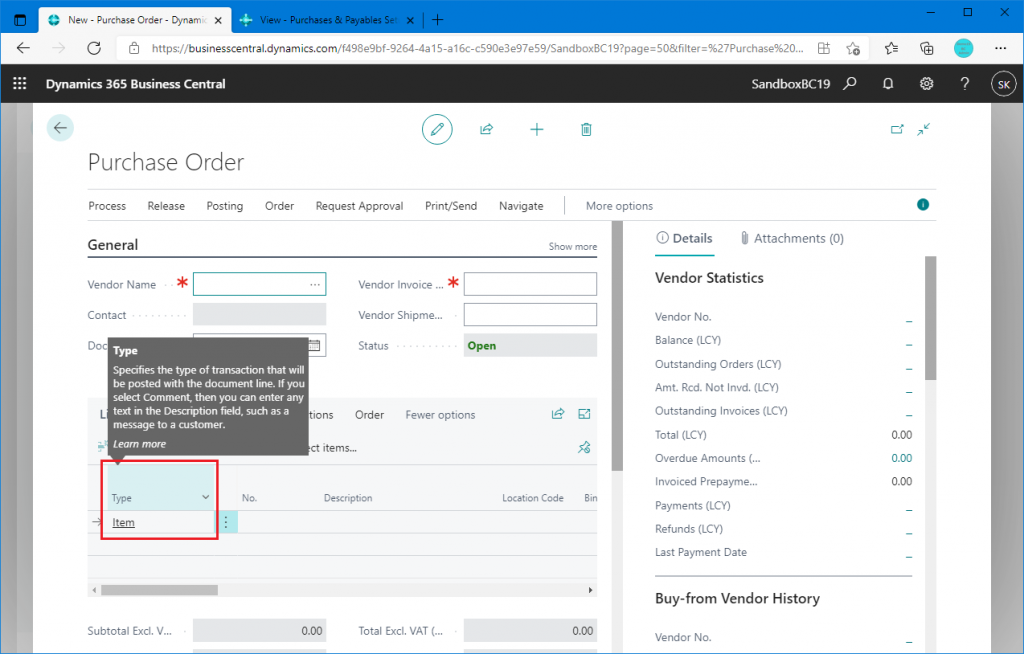1024x654 pixels.
Task: Click the help question mark icon
Action: coord(964,84)
